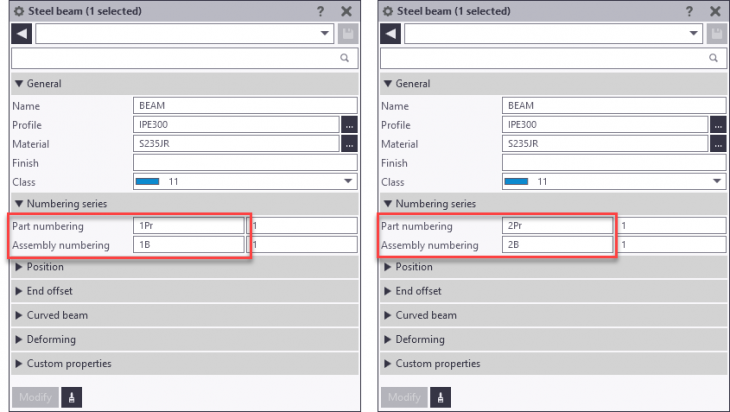The height and width of the screenshot is (412, 730).
Task: Open profile catalog button beside IPE300, left panel
Action: 349,125
